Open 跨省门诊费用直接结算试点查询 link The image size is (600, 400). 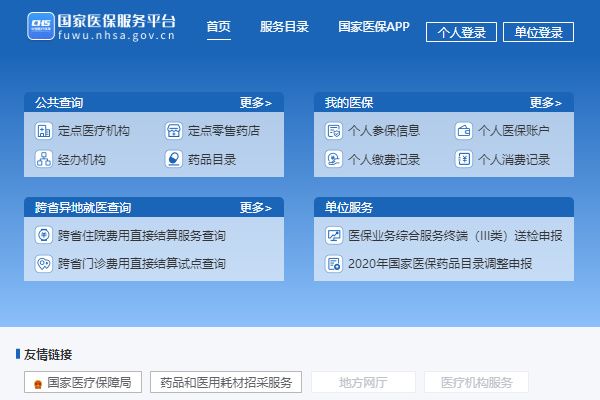pyautogui.click(x=142, y=264)
